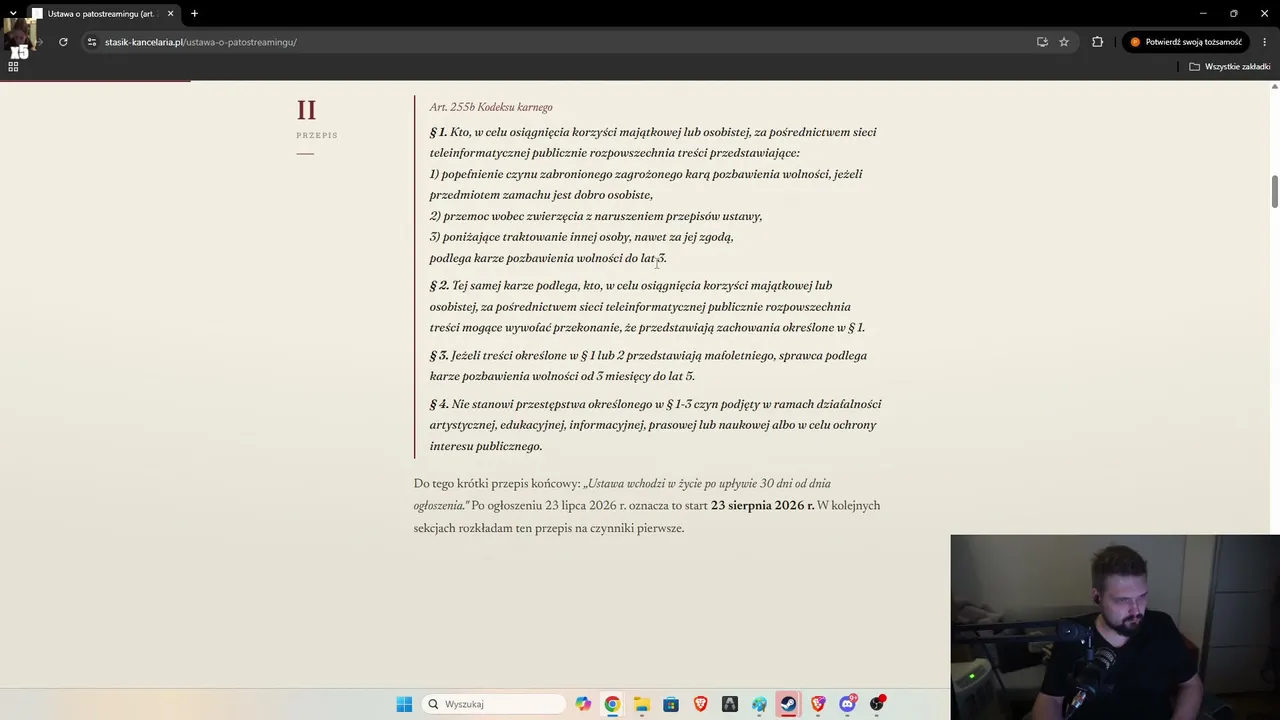Viewport: 1280px width, 720px height.
Task: Click the Art. 255b Kodeksu karnego heading
Action: pyautogui.click(x=491, y=107)
